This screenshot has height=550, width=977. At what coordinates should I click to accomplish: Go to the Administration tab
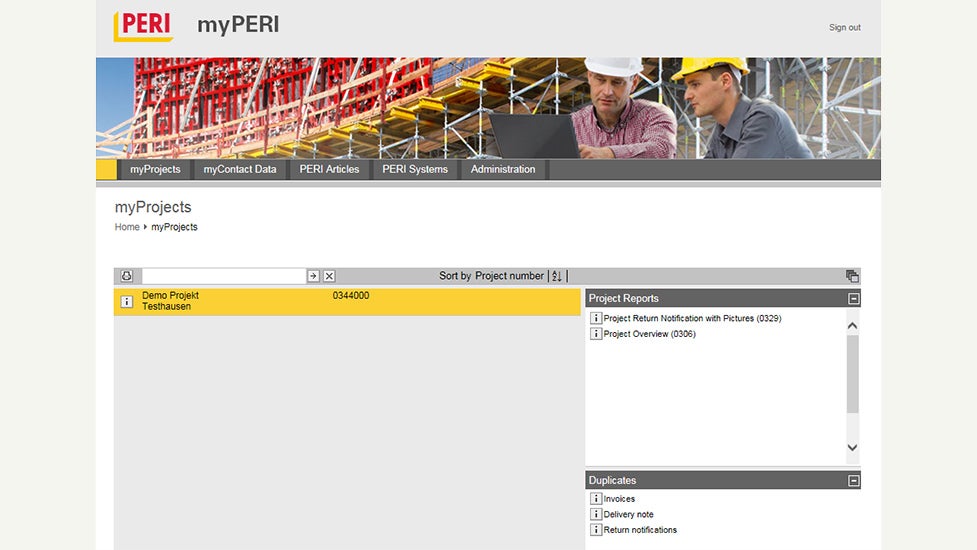(503, 170)
